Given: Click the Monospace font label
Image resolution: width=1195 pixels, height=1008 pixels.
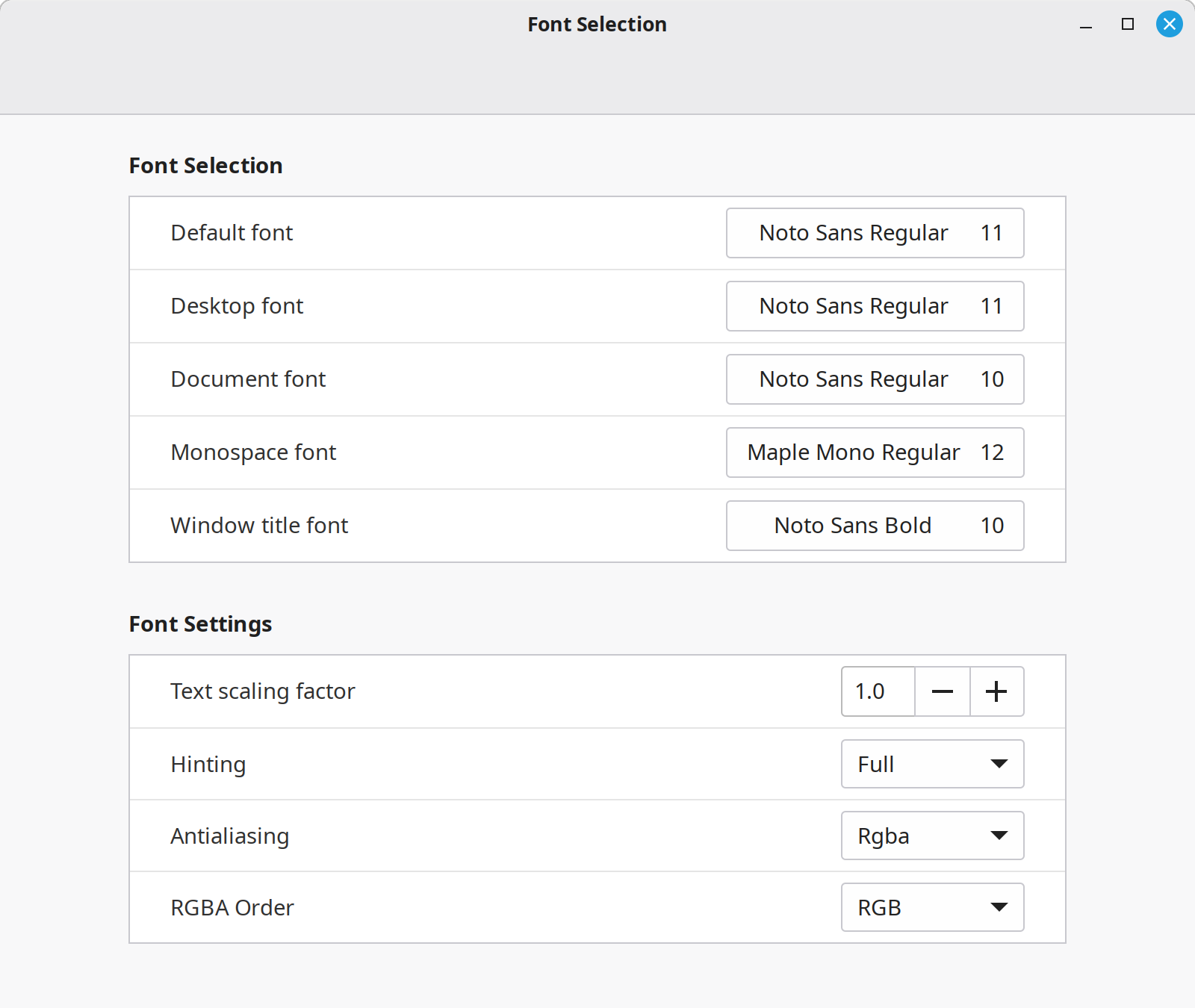Looking at the screenshot, I should coord(253,452).
